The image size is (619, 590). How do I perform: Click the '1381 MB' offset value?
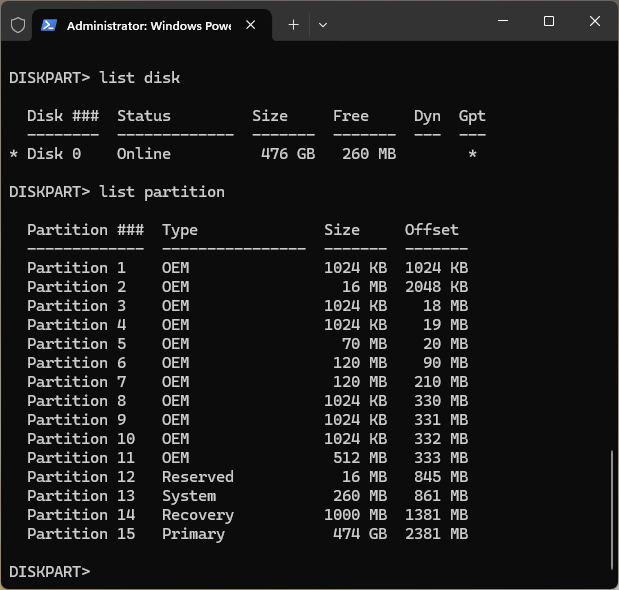[x=436, y=515]
